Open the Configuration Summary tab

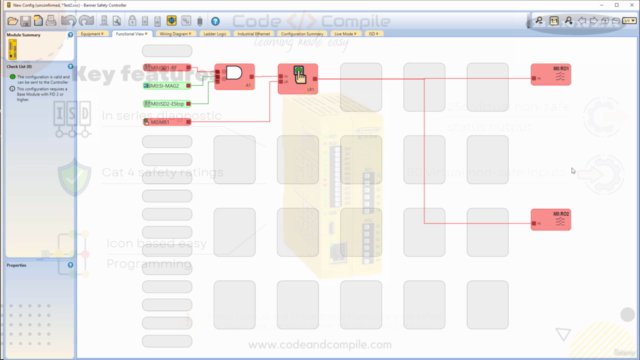[x=302, y=33]
